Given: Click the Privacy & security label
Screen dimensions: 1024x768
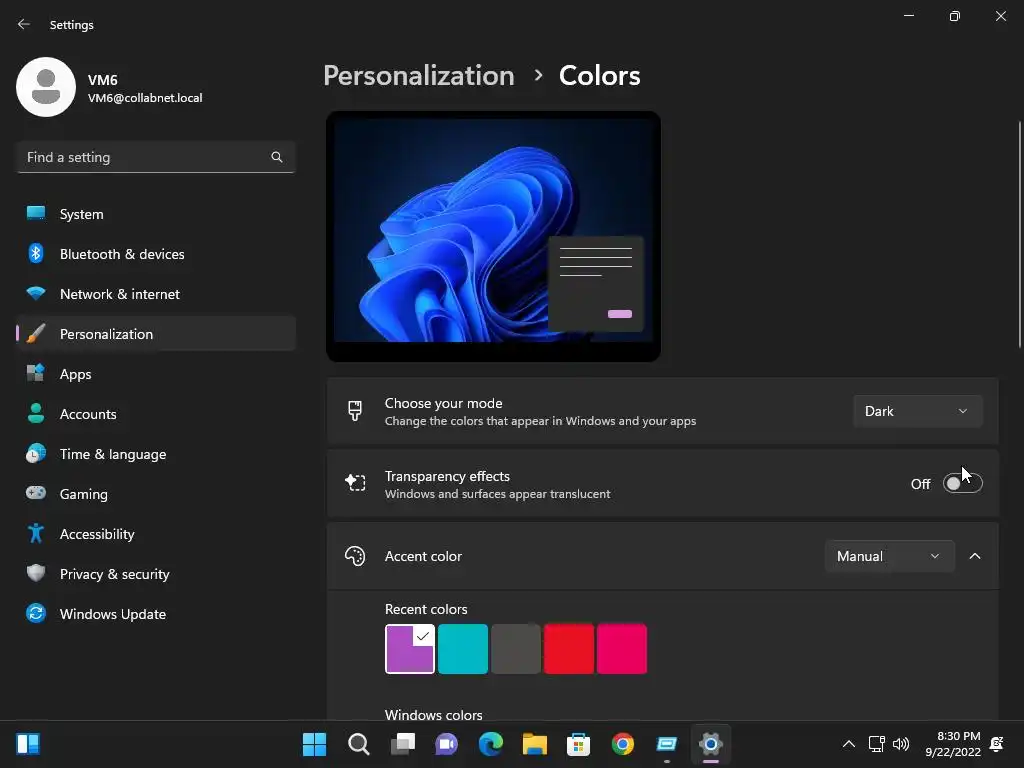Looking at the screenshot, I should click(x=115, y=574).
